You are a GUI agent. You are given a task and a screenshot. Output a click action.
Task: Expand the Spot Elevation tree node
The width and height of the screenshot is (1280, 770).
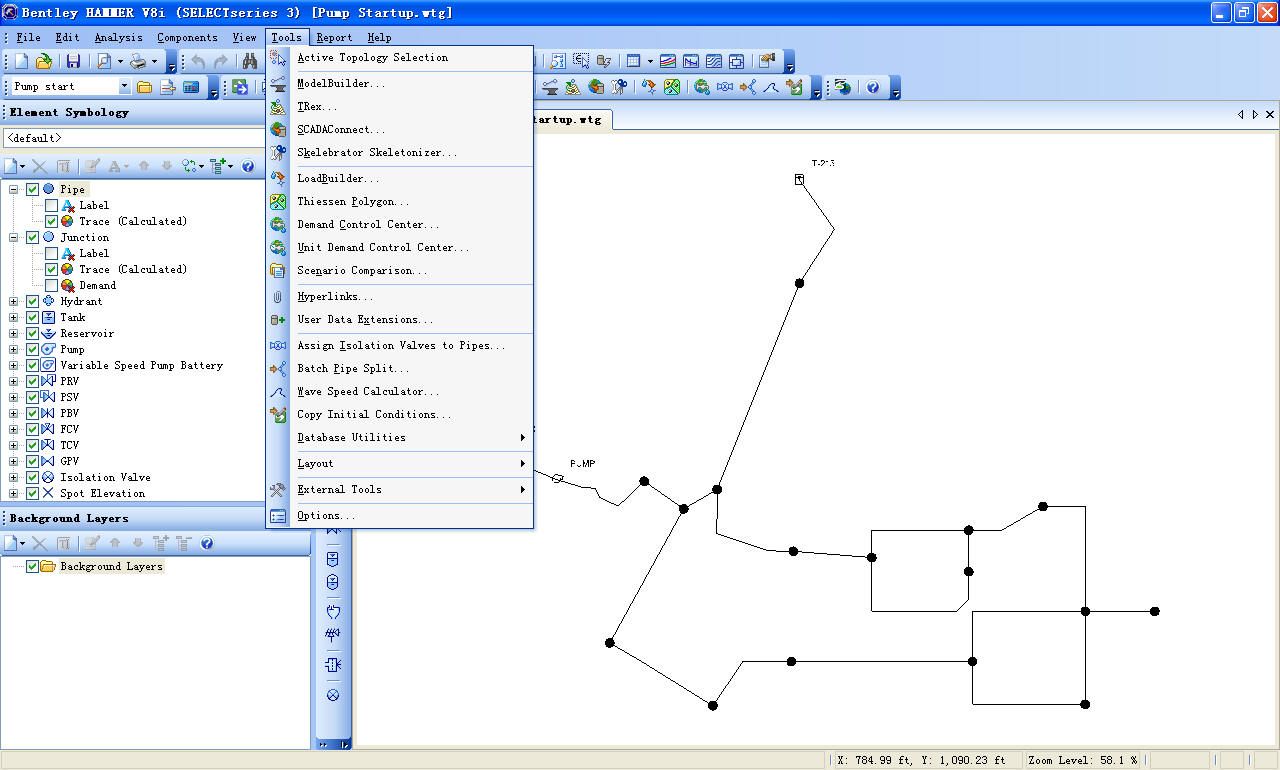(14, 493)
